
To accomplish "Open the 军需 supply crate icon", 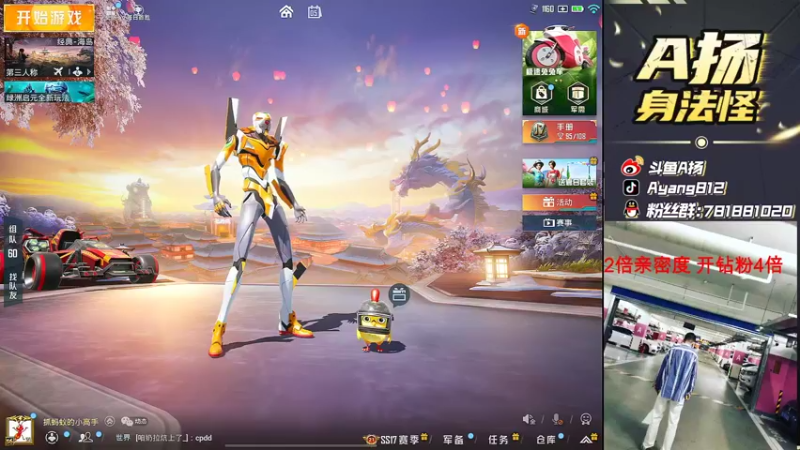I will [x=578, y=97].
